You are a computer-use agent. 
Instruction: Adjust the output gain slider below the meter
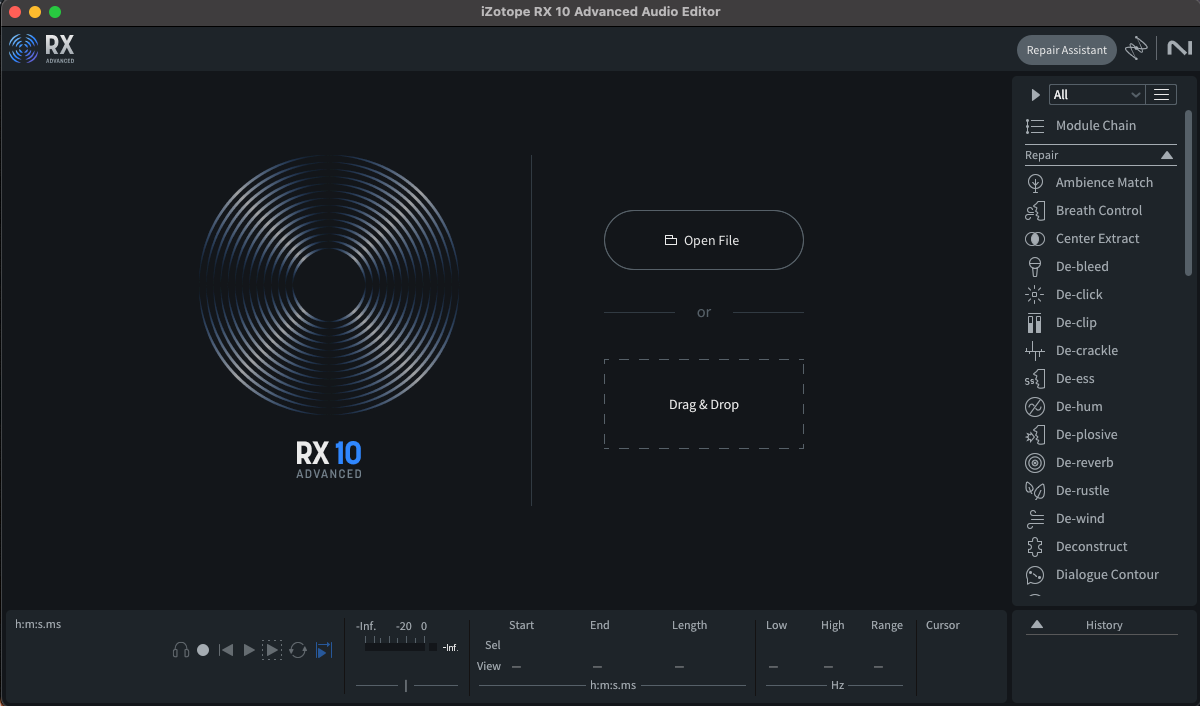pos(406,685)
